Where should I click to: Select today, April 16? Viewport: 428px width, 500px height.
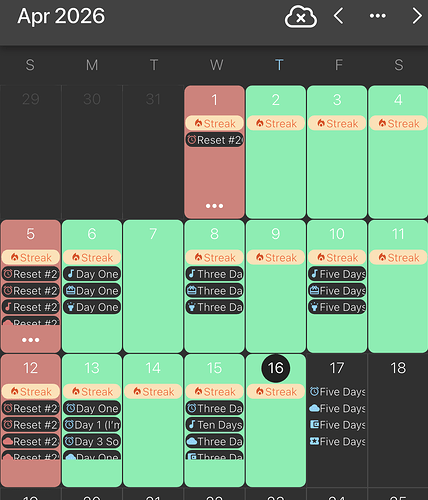276,368
